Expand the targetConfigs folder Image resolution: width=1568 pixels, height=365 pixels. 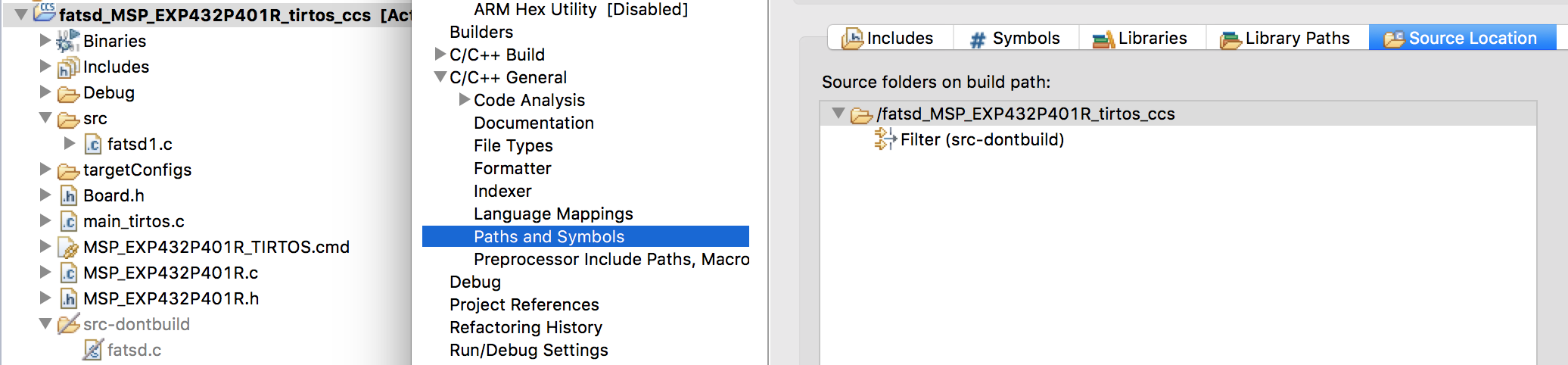click(45, 170)
